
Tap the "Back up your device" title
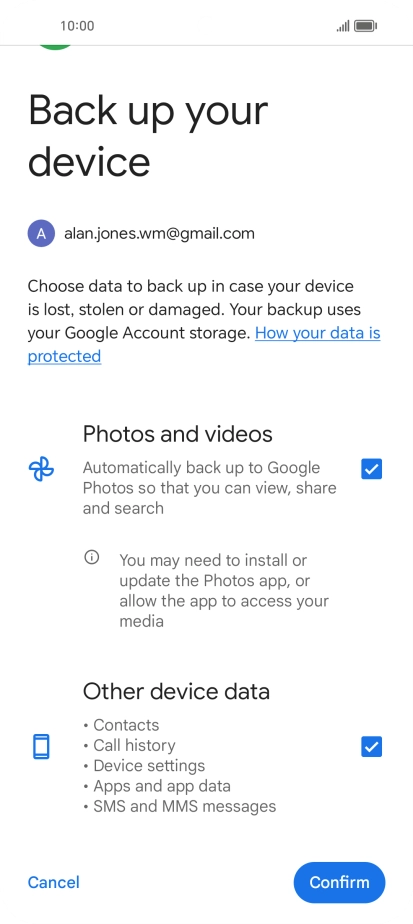pos(148,136)
